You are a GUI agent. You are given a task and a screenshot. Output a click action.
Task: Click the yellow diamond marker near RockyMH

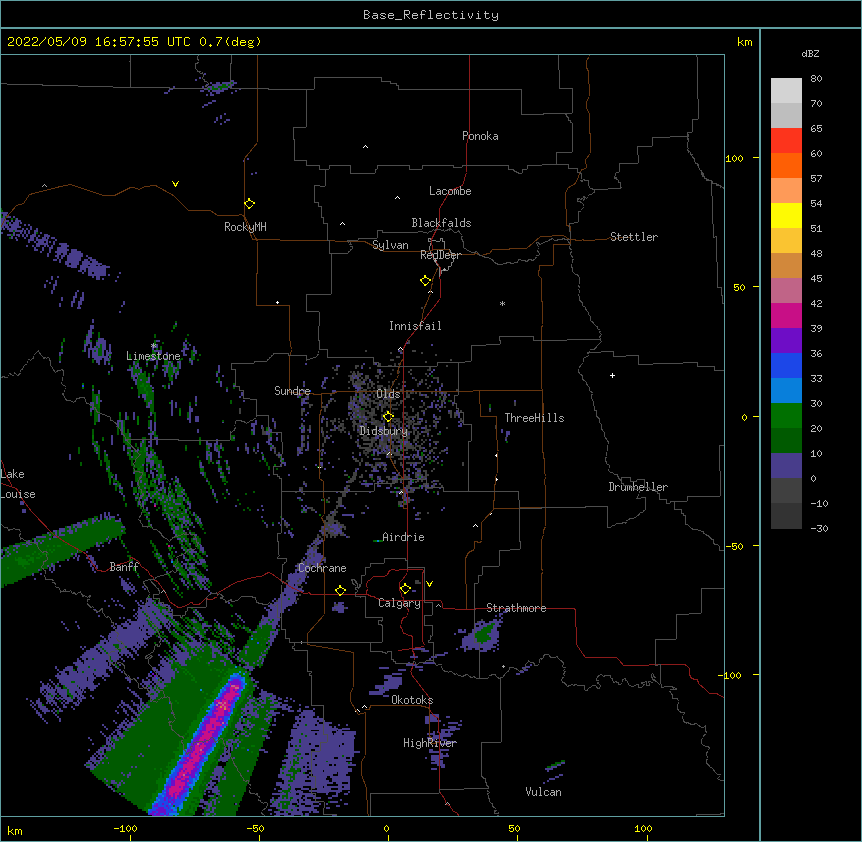pos(249,204)
